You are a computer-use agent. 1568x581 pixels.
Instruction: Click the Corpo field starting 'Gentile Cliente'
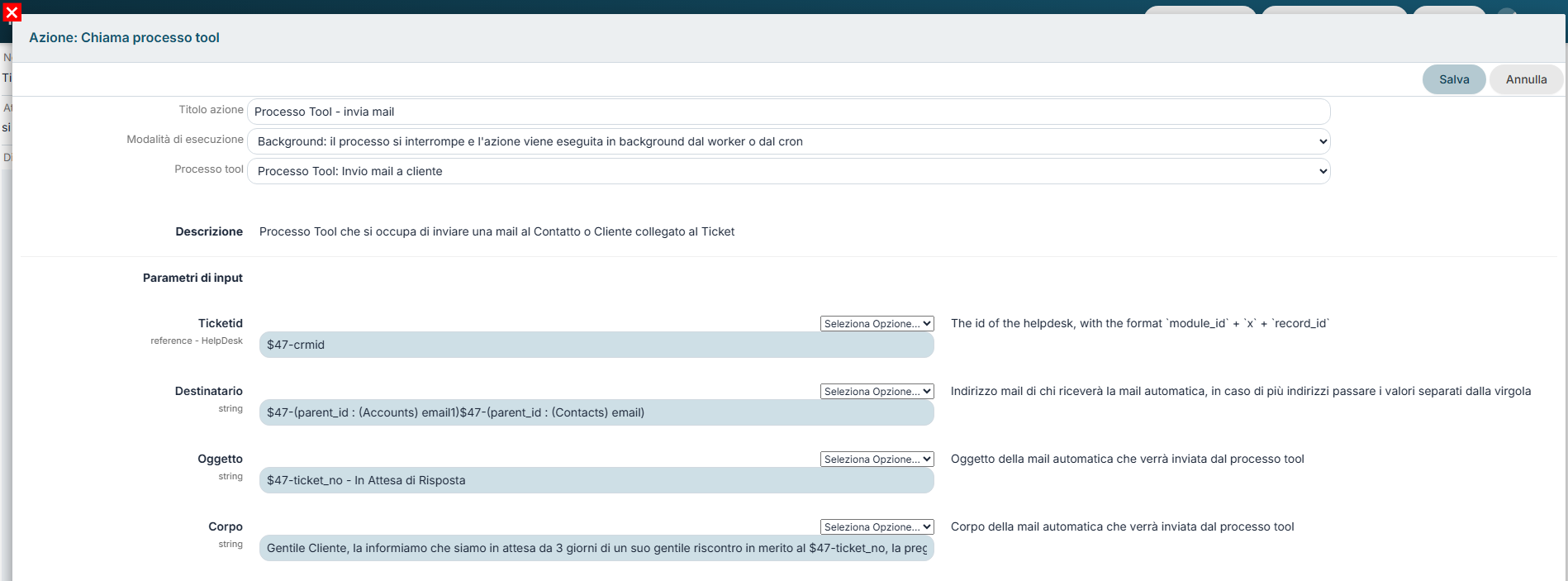596,548
